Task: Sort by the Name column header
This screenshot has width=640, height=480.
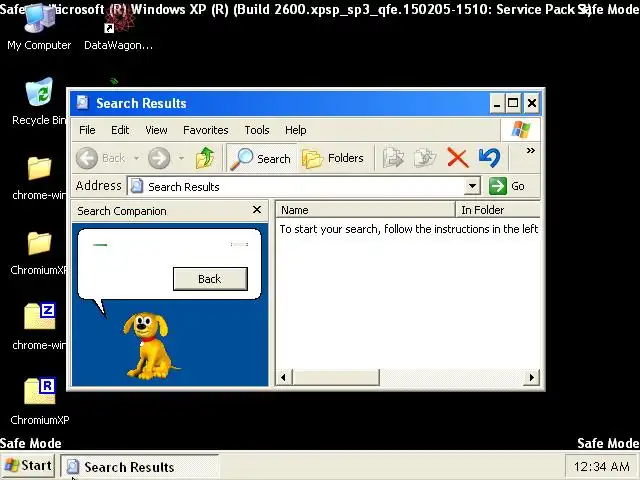Action: click(365, 210)
